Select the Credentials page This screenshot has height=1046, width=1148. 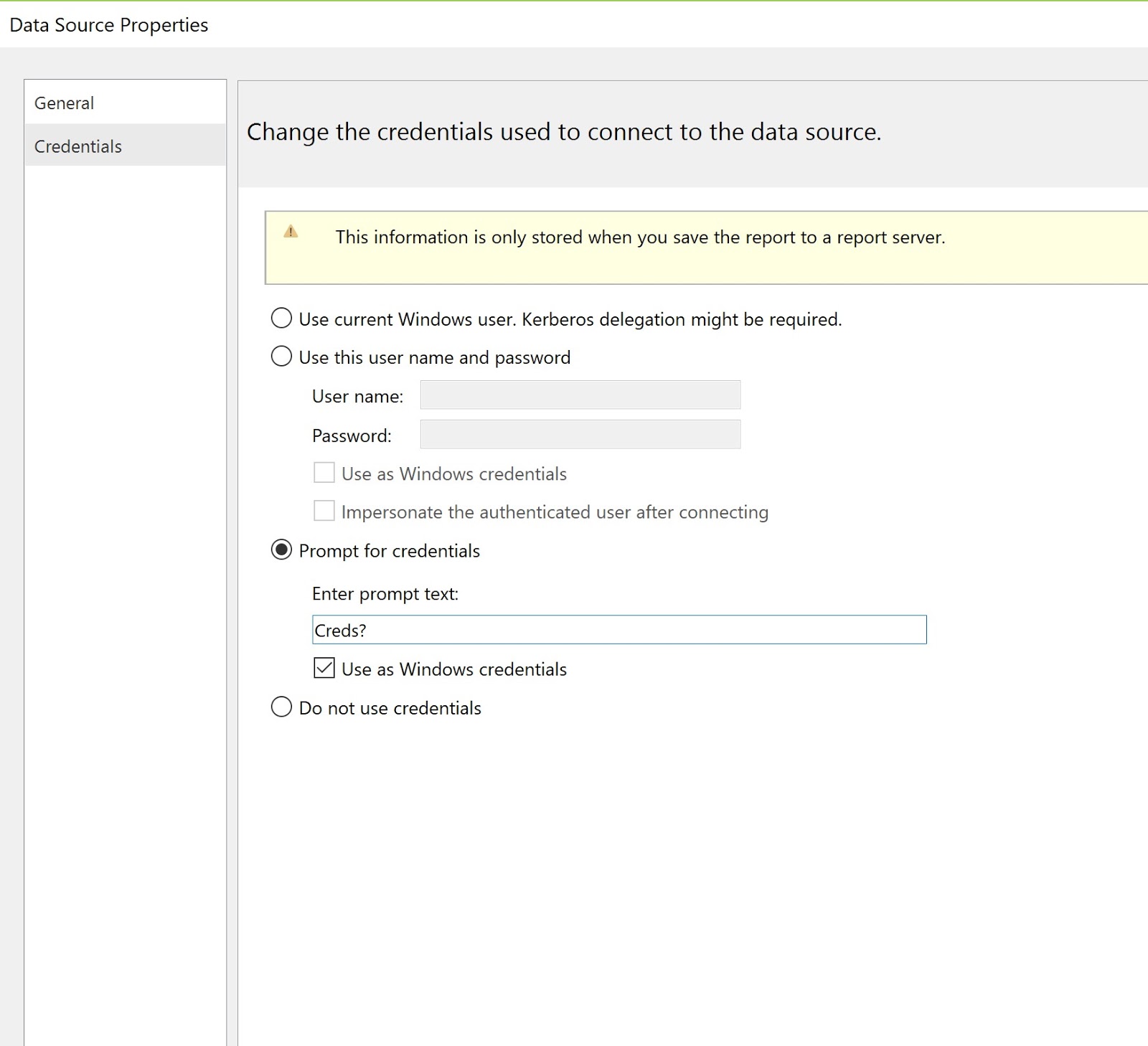(125, 146)
